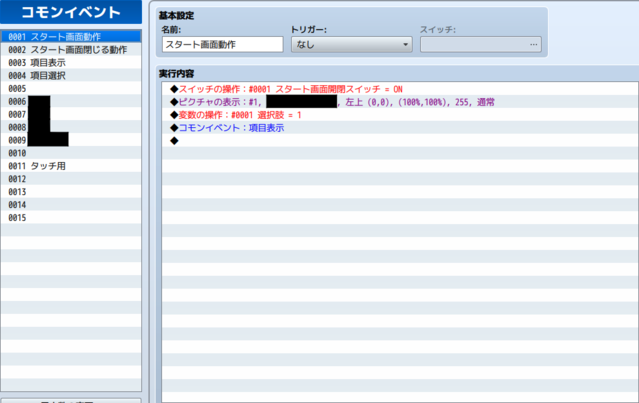Click the 名前 name input field
This screenshot has height=403, width=639.
click(223, 44)
